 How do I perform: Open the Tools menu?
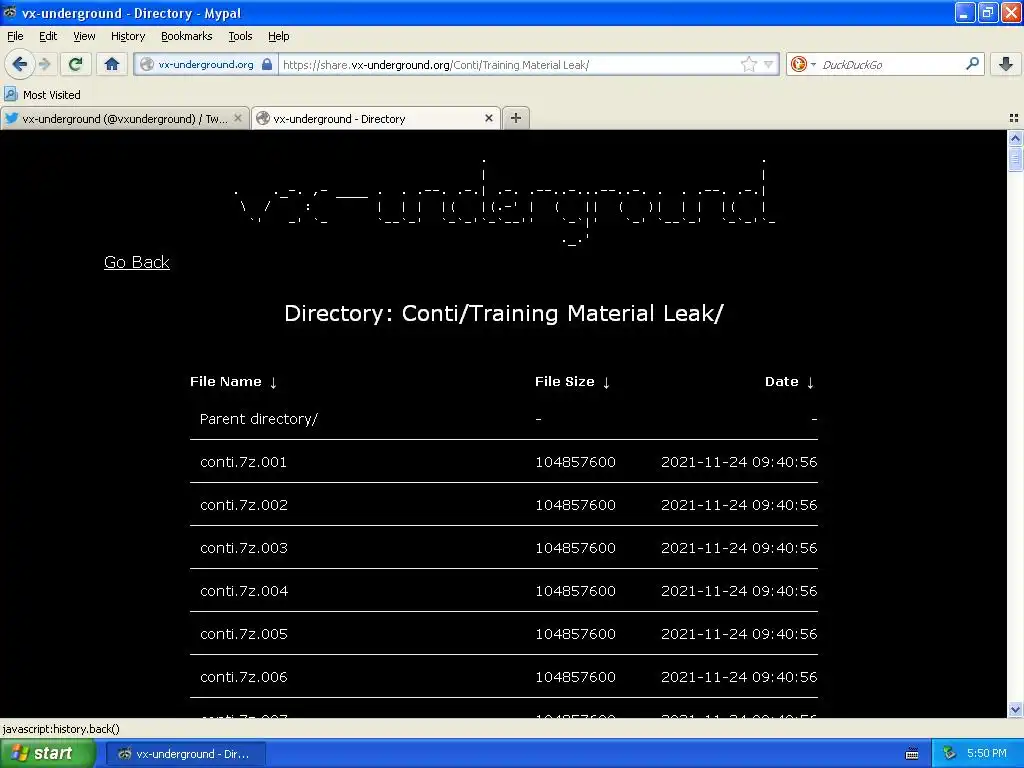[240, 36]
